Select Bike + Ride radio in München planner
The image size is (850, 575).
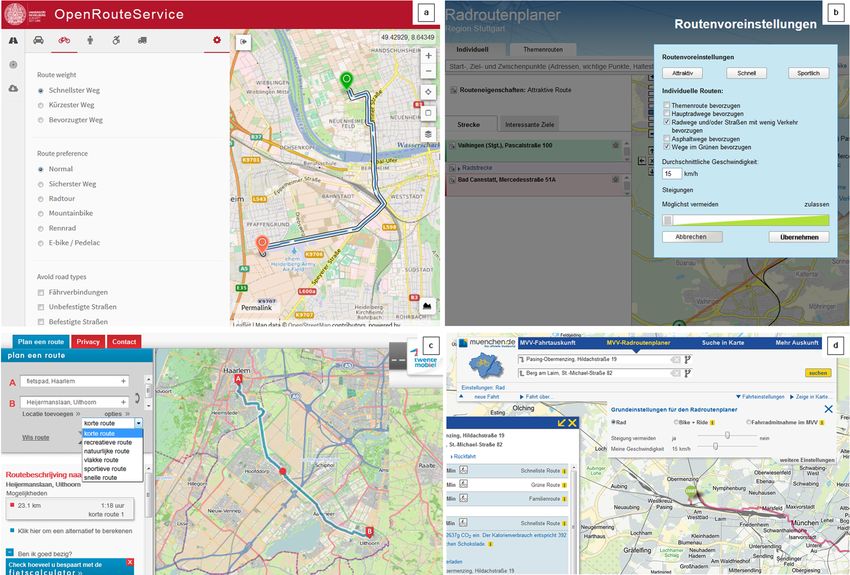point(676,422)
